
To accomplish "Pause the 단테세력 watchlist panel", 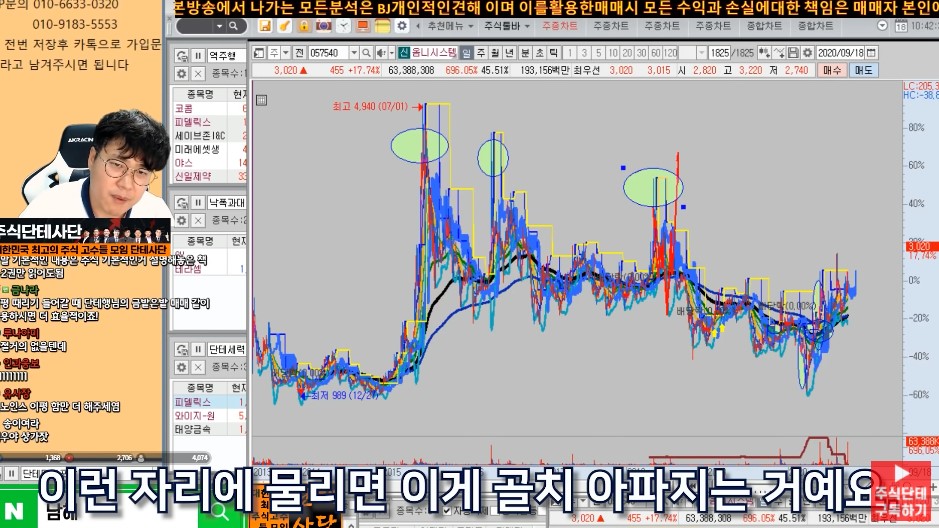I will point(198,349).
